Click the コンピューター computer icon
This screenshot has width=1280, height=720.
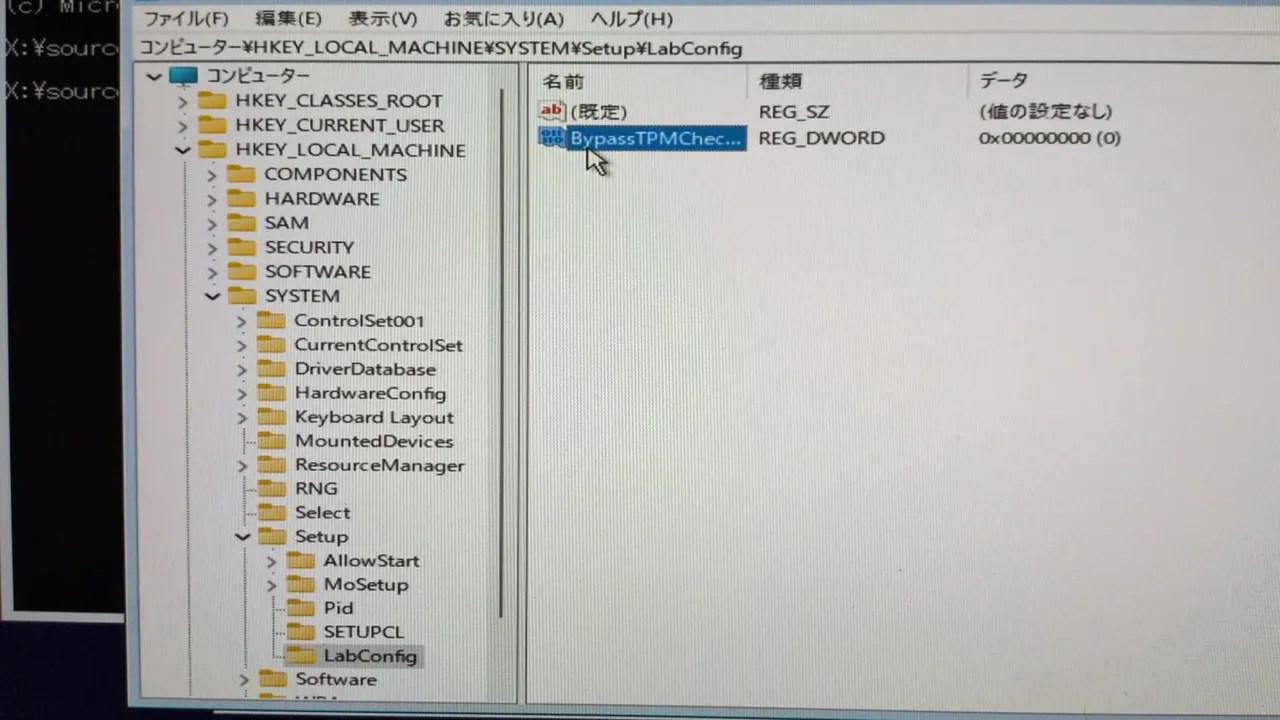pyautogui.click(x=184, y=76)
